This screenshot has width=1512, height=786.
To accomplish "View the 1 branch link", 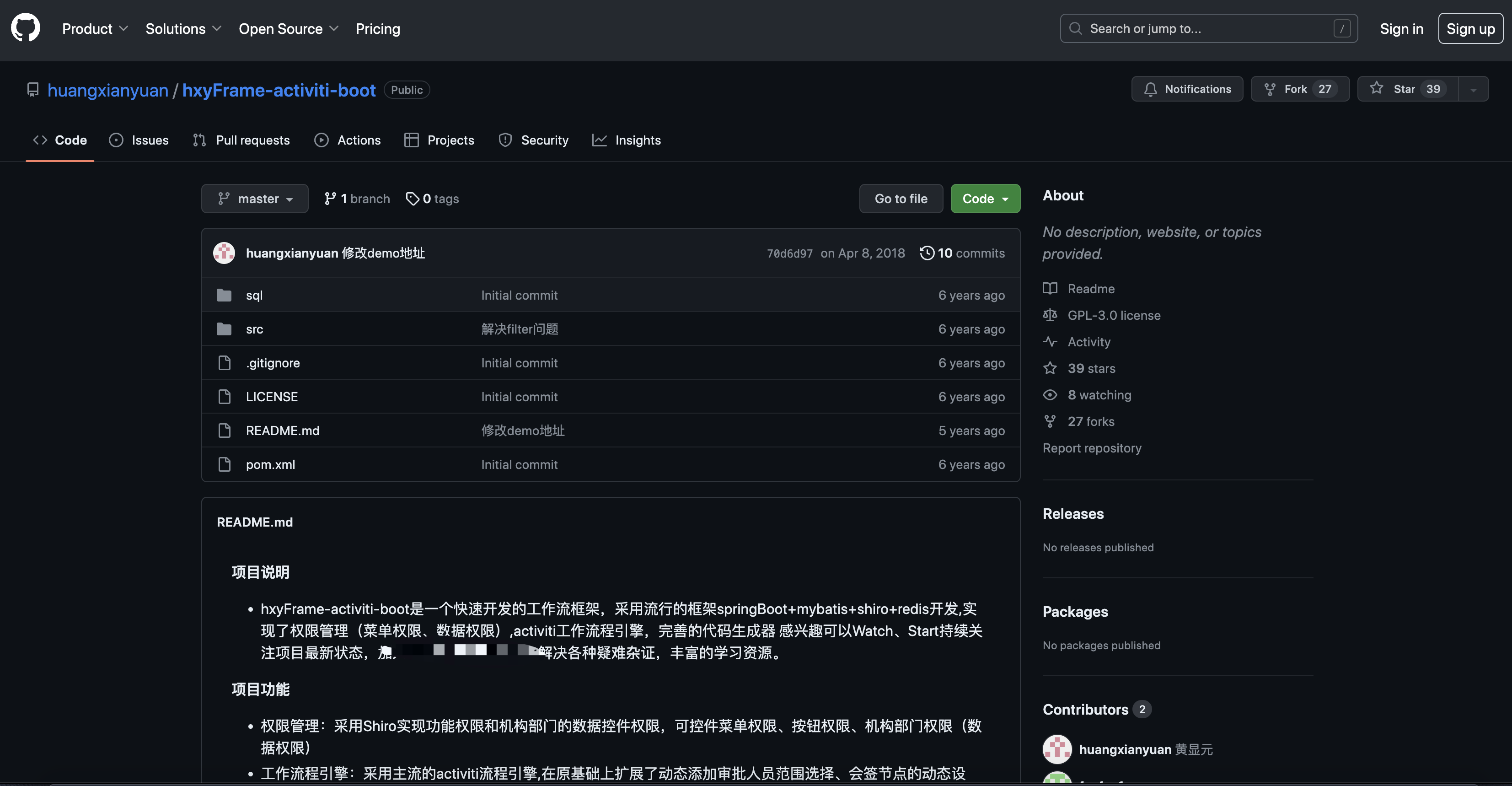I will pos(357,199).
